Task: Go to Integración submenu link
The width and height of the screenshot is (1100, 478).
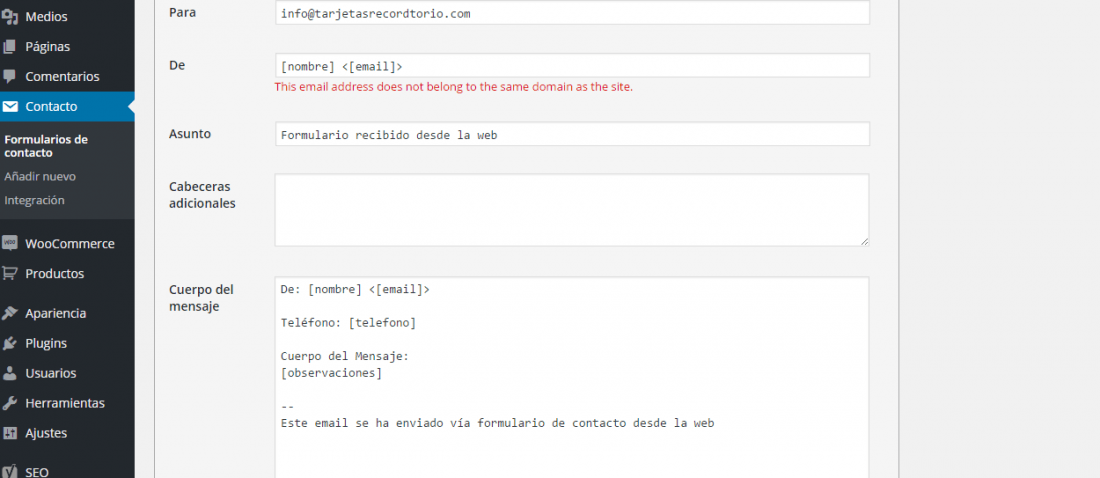Action: [34, 200]
